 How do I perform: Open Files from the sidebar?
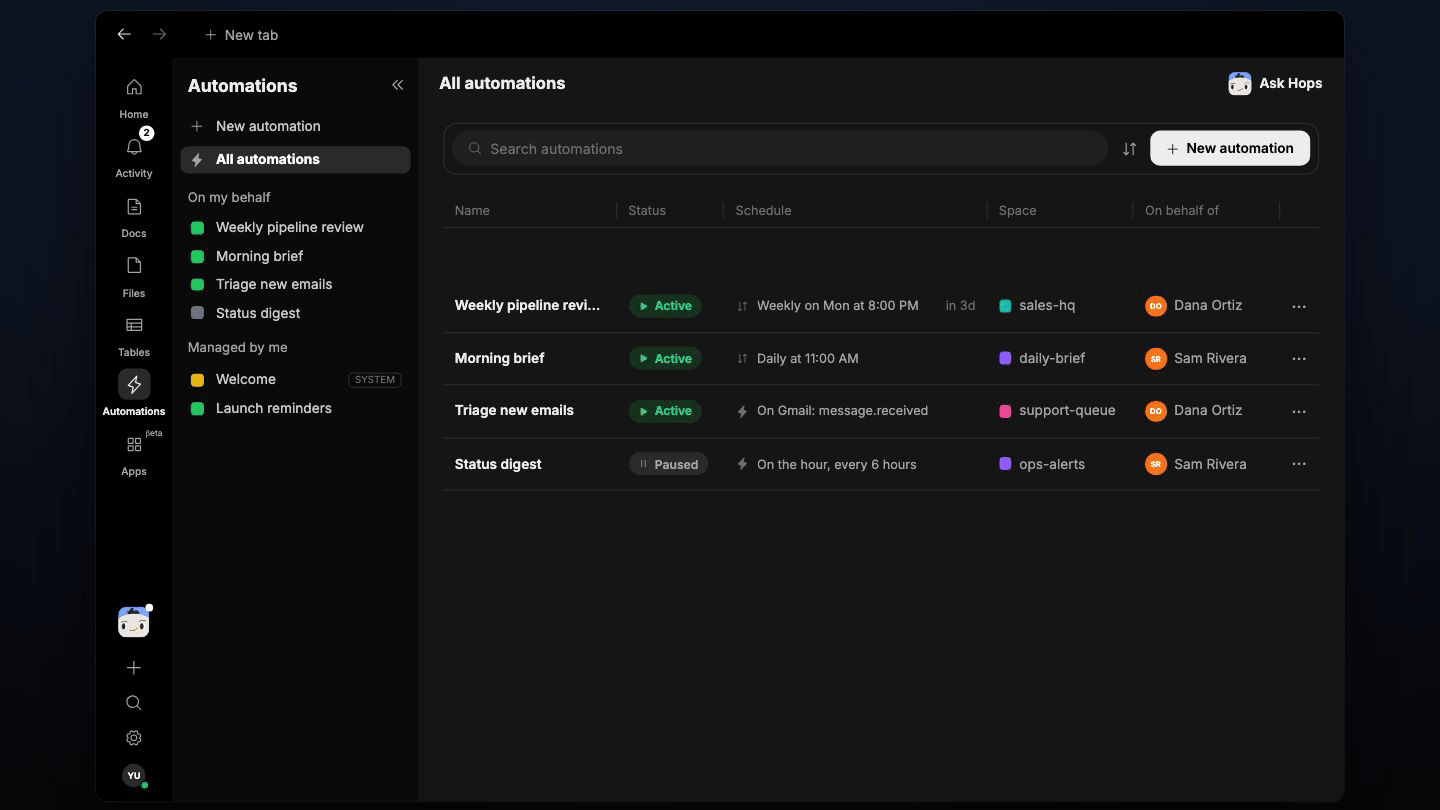coord(134,276)
